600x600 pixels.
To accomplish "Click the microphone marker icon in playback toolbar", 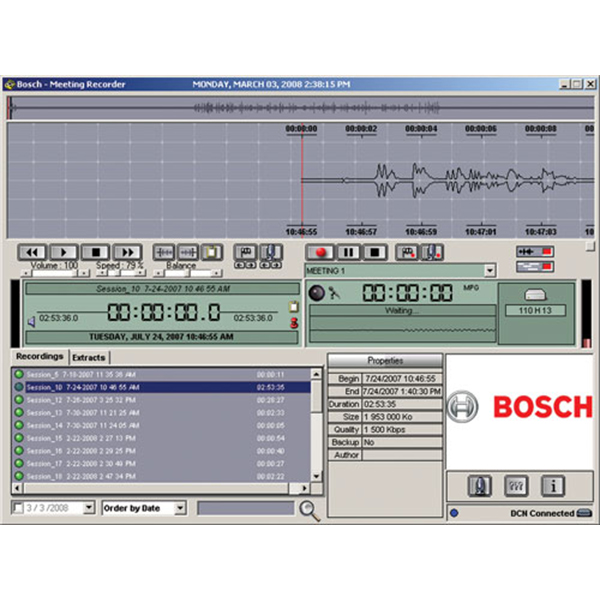I will 271,252.
